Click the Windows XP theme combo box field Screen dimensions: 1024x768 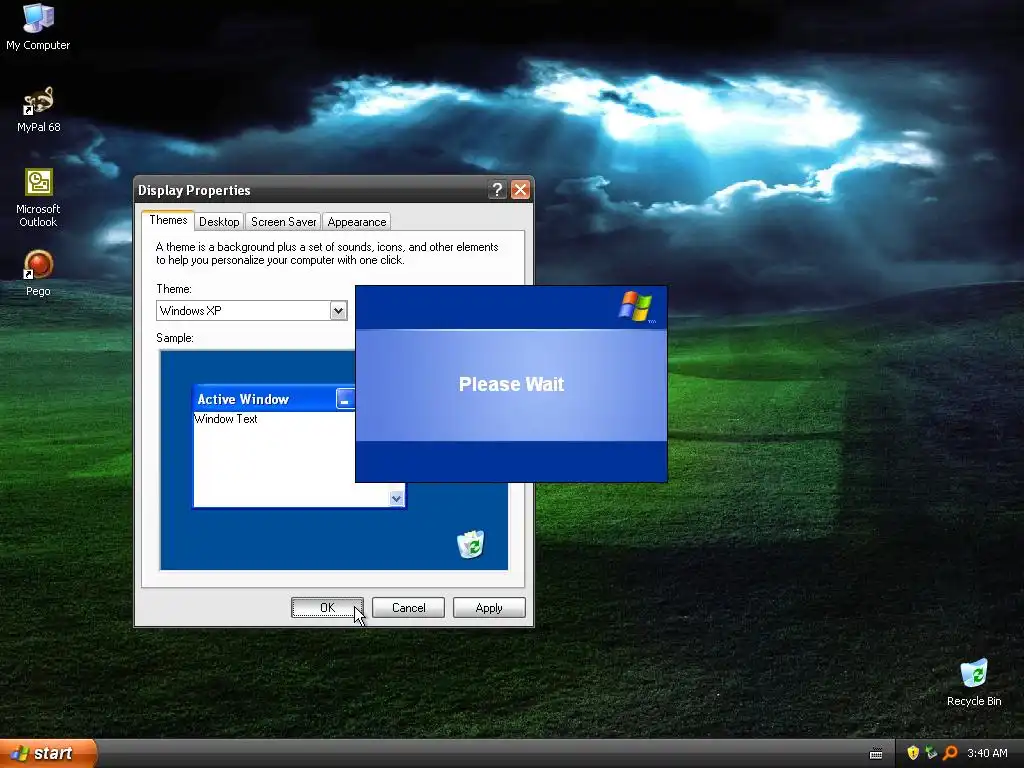point(251,310)
